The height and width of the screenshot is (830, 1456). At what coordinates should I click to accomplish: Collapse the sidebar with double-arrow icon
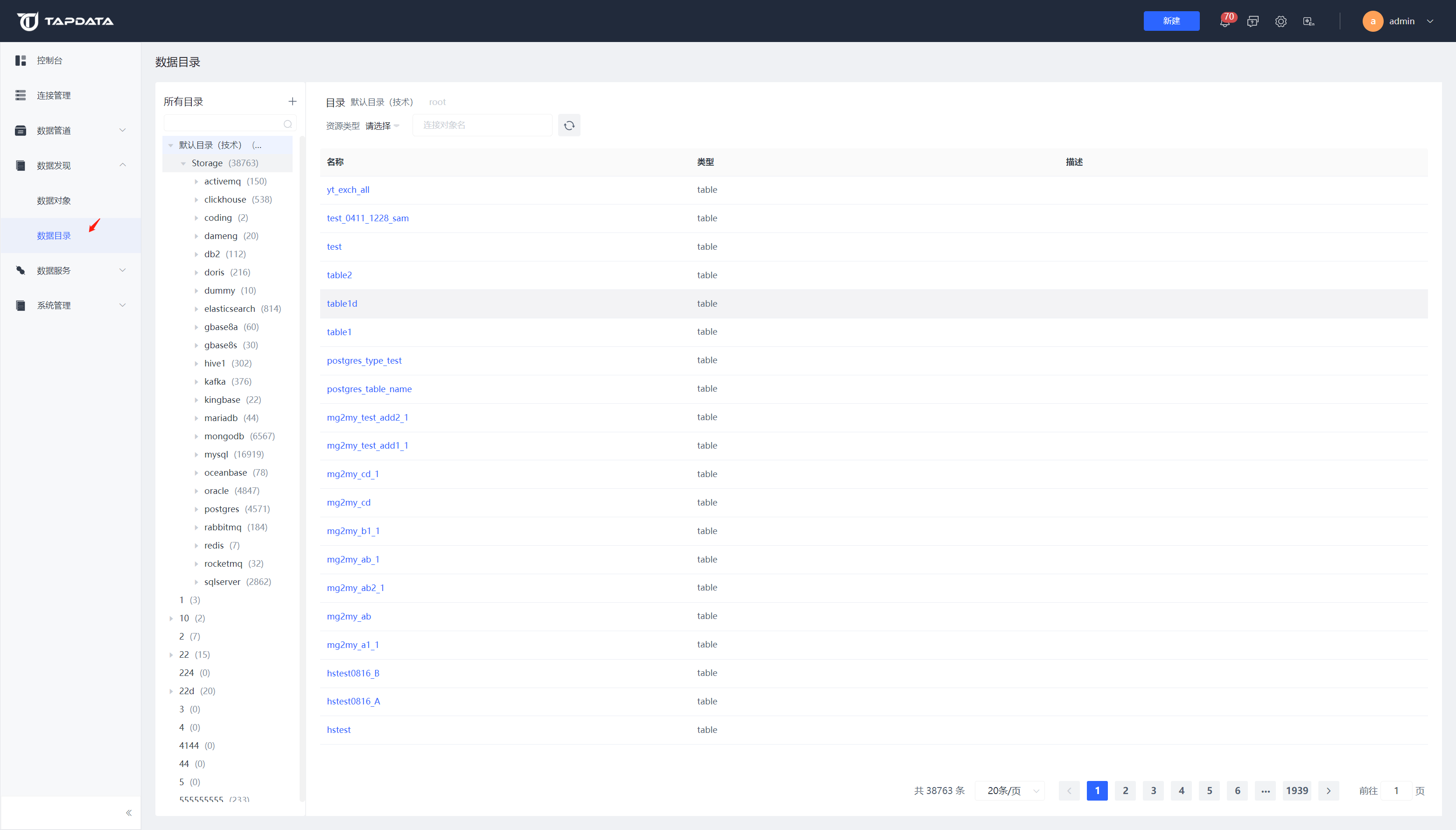129,813
